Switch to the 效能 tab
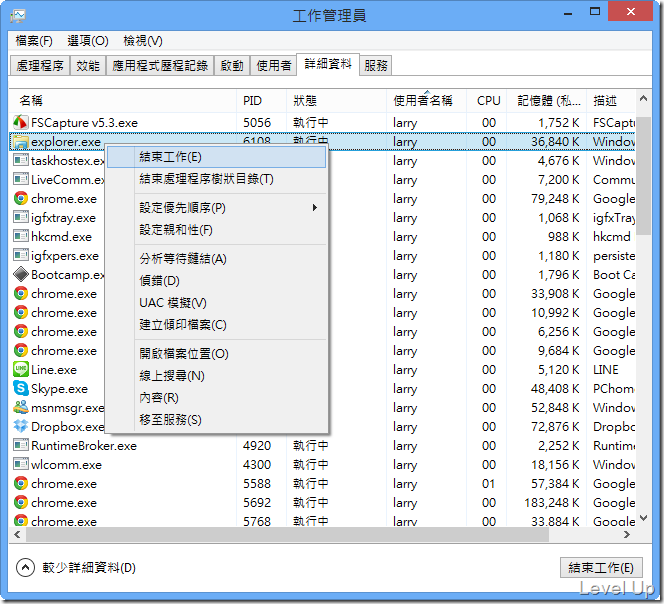 88,66
